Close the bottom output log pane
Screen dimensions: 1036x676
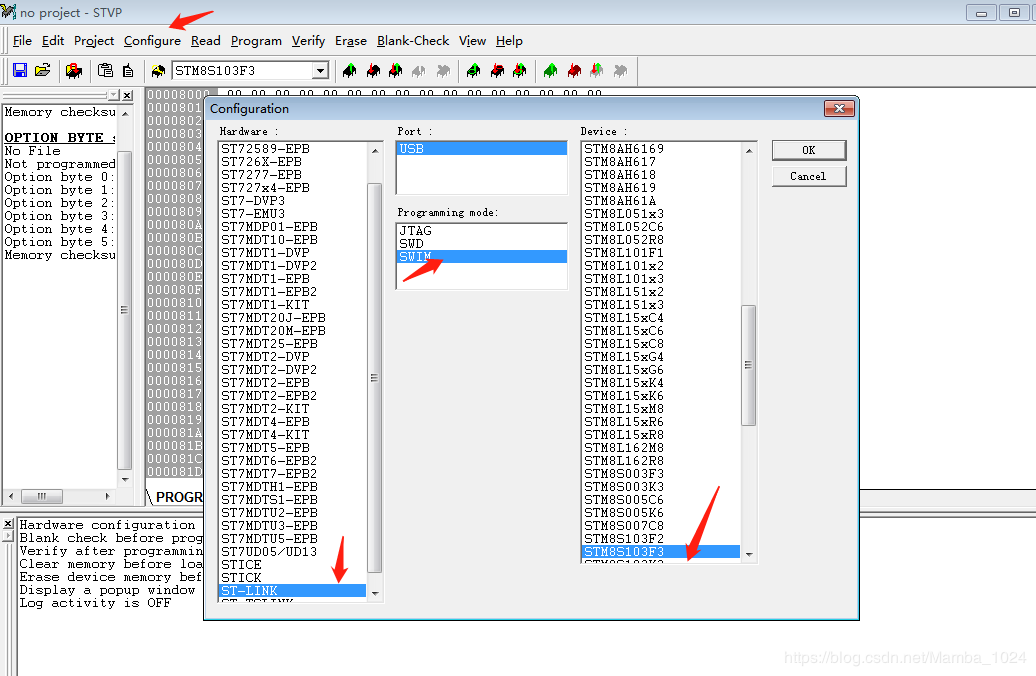(8, 524)
